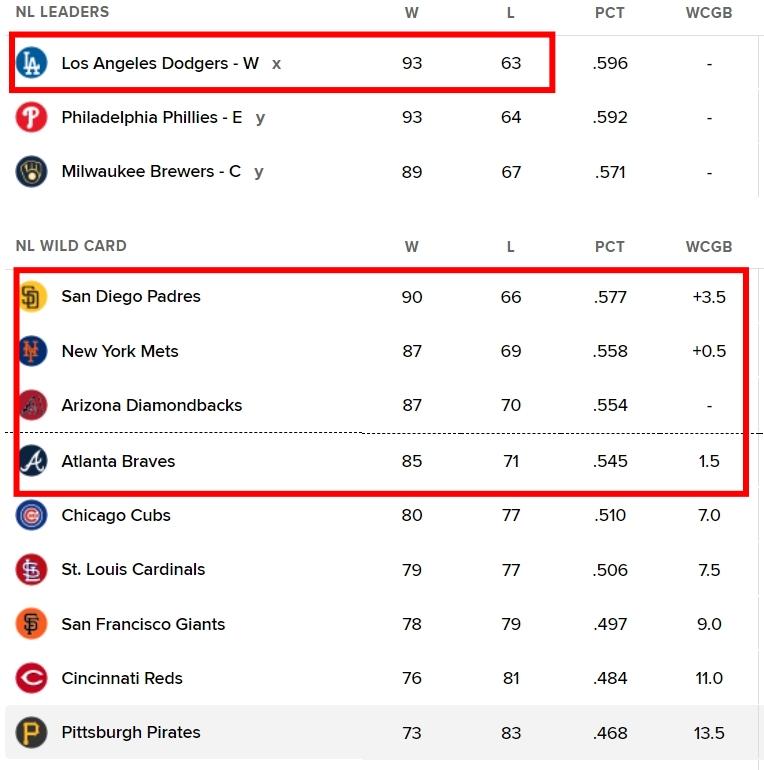Click the Chicago Cubs logo icon

[x=31, y=515]
